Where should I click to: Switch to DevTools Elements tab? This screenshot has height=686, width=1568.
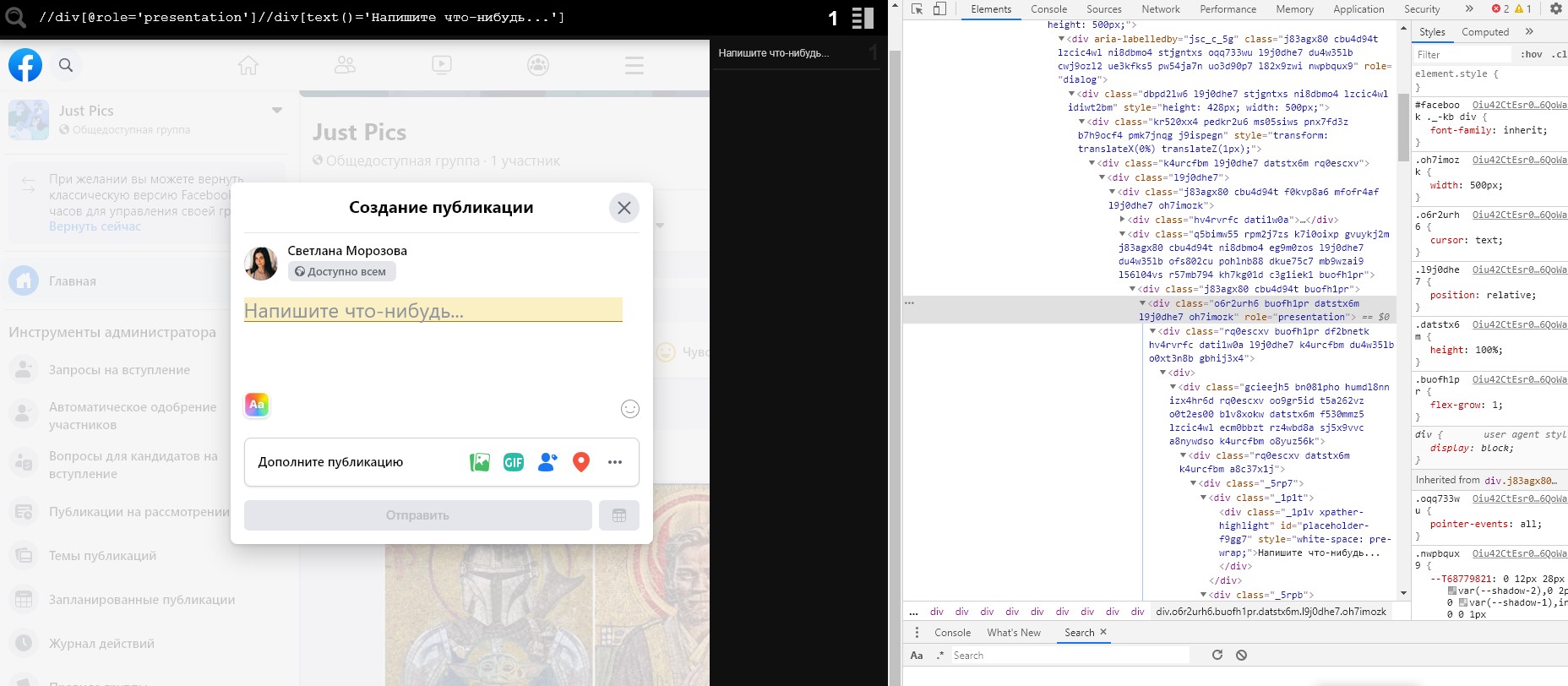[x=991, y=9]
